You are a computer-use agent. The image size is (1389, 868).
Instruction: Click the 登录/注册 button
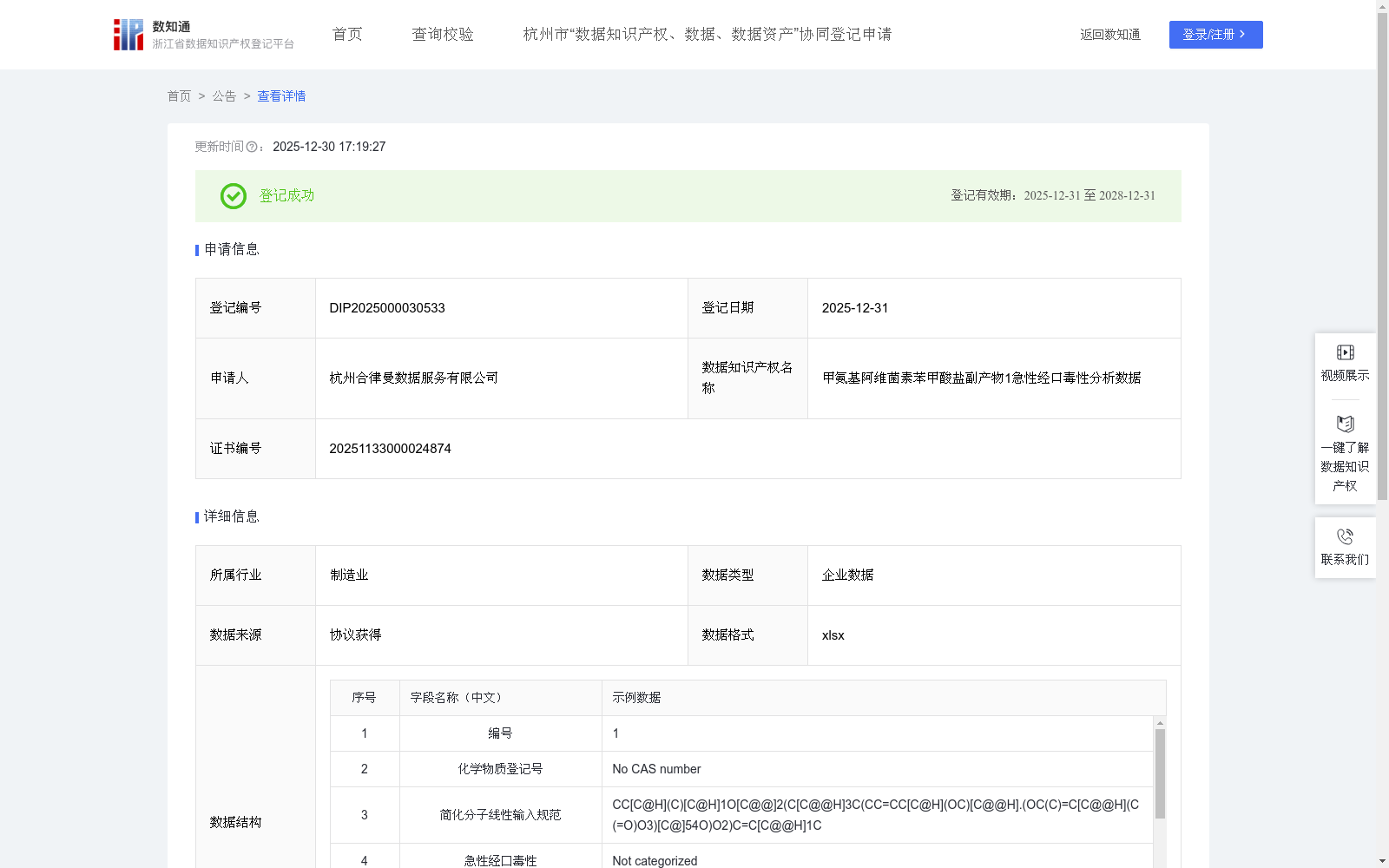[1215, 35]
